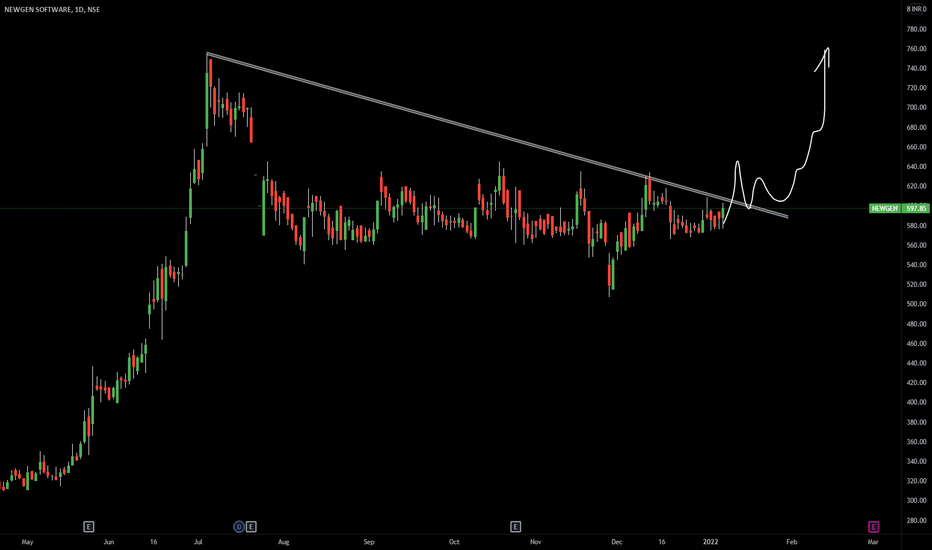
Task: Click the Nov label on time axis
Action: tap(536, 542)
